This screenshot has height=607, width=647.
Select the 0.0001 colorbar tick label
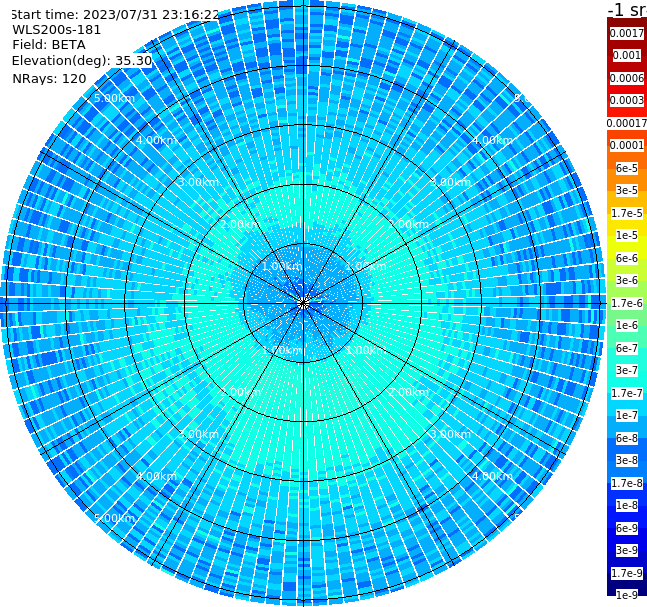(627, 145)
